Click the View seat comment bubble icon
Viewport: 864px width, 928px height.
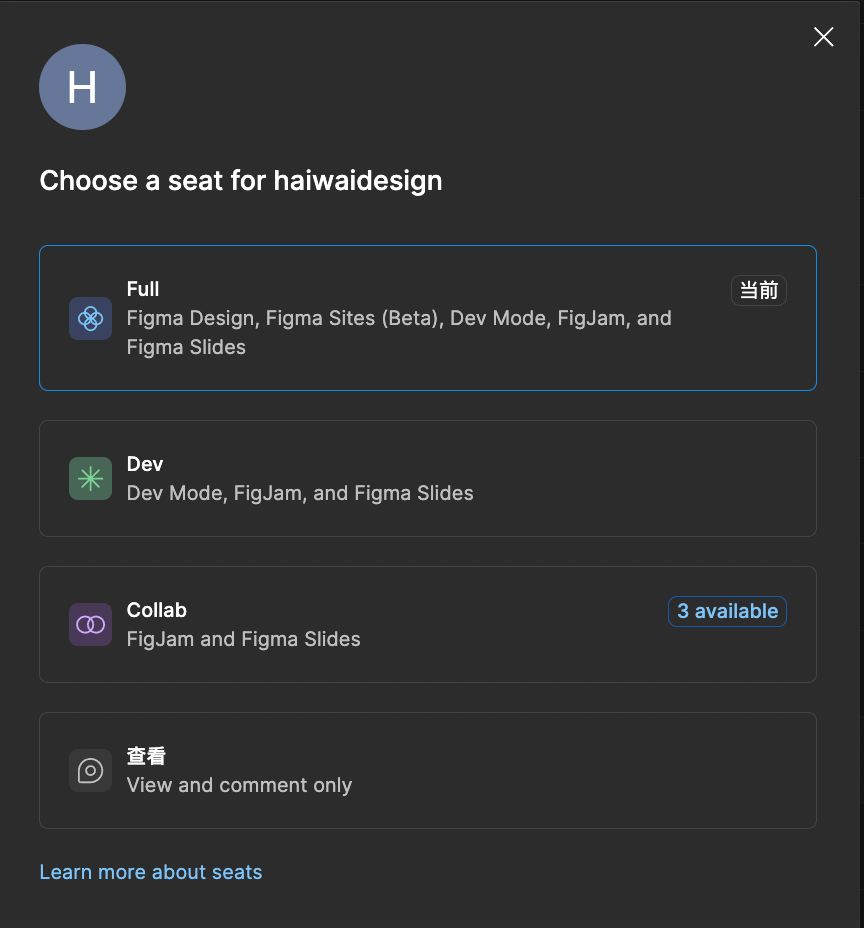click(91, 771)
